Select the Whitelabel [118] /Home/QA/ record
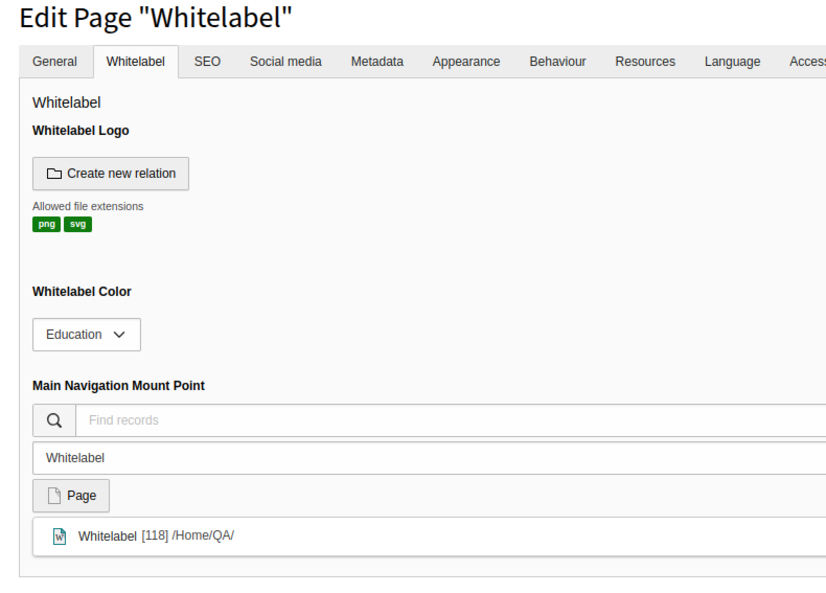The image size is (826, 593). pyautogui.click(x=429, y=536)
